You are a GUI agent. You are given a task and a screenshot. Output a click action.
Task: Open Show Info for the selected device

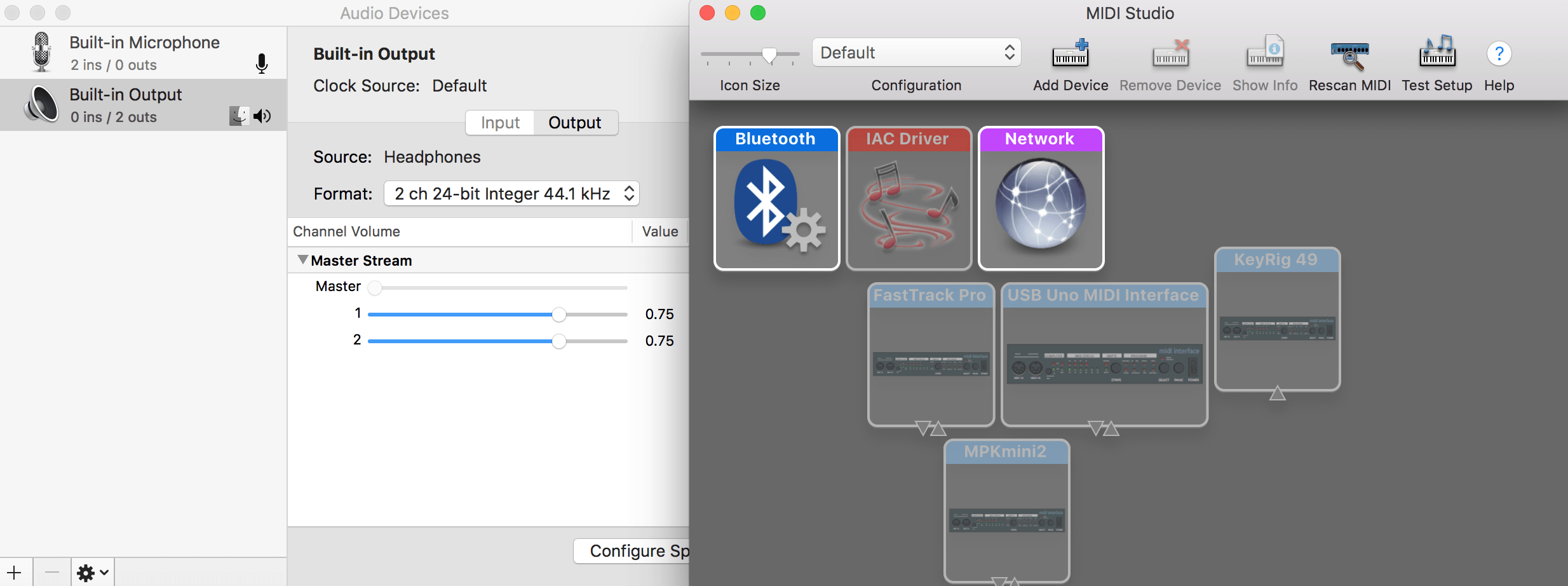pyautogui.click(x=1265, y=52)
